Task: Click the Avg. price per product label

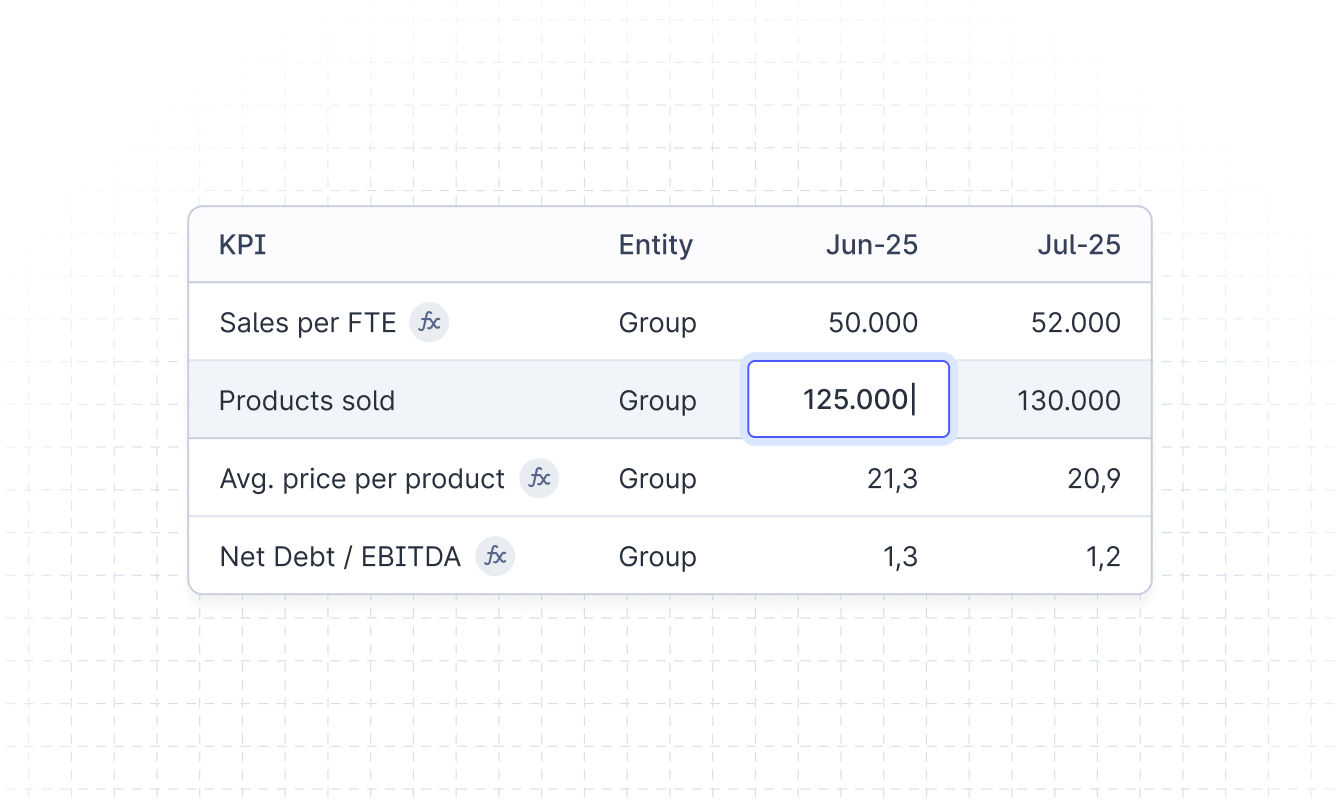Action: click(362, 479)
